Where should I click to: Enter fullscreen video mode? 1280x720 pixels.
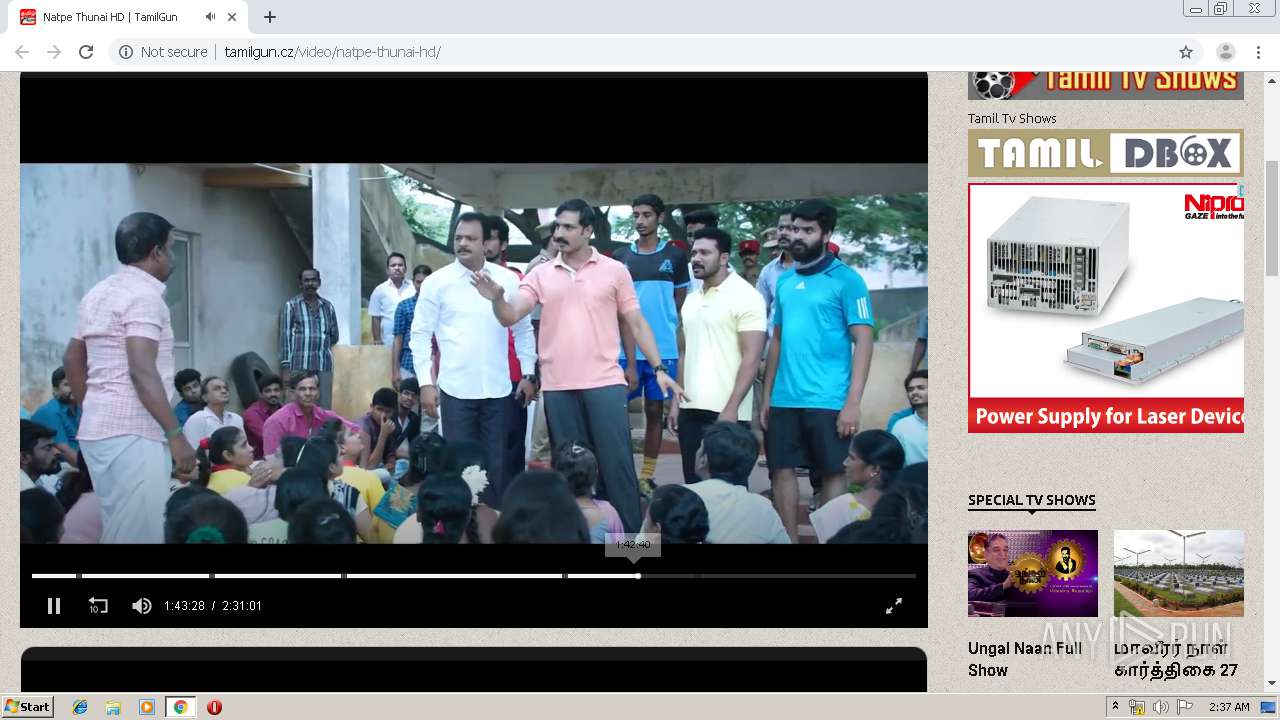(894, 605)
